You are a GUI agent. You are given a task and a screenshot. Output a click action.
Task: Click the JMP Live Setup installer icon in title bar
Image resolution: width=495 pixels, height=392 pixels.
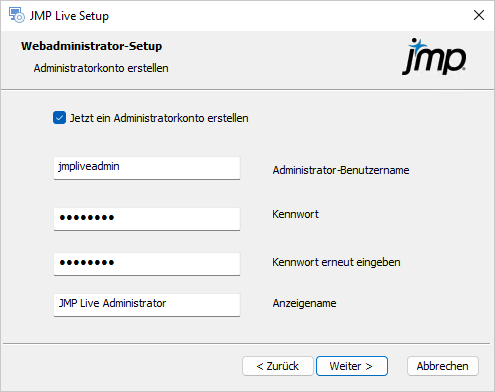tap(17, 15)
